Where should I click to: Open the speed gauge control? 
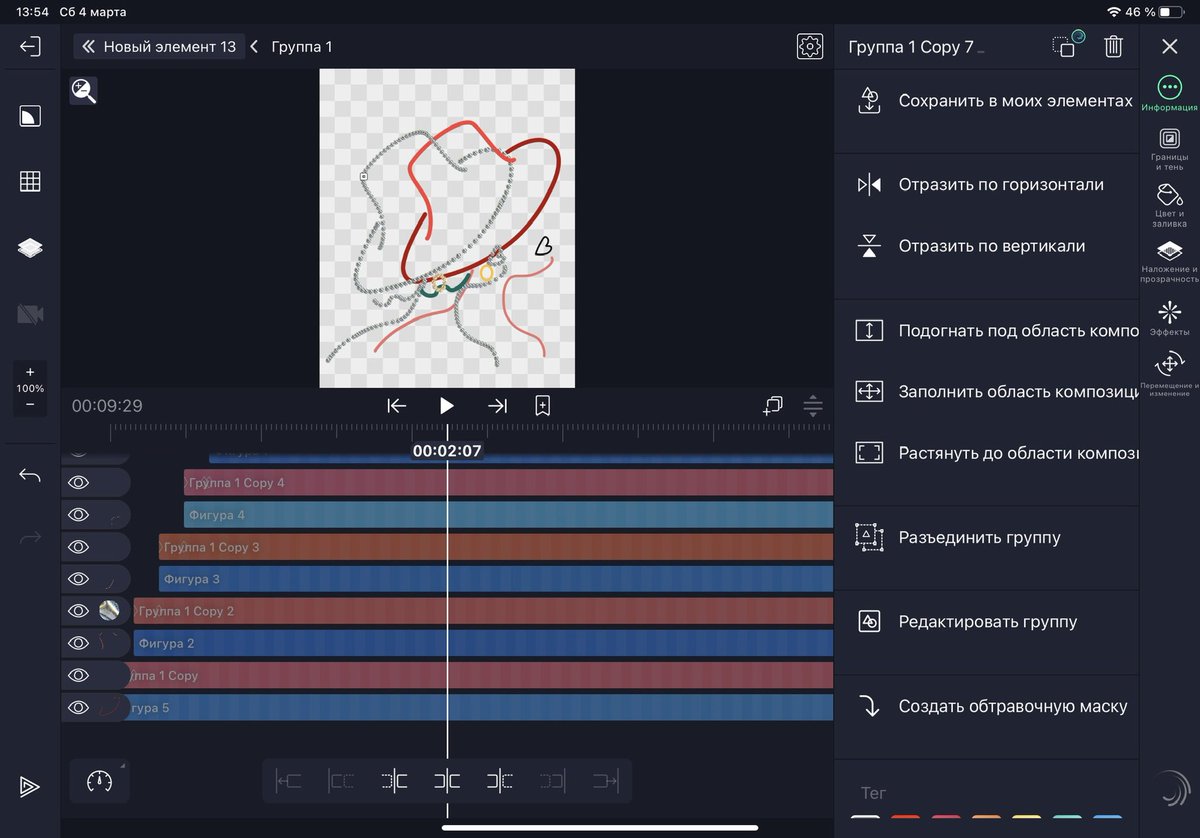tap(99, 781)
